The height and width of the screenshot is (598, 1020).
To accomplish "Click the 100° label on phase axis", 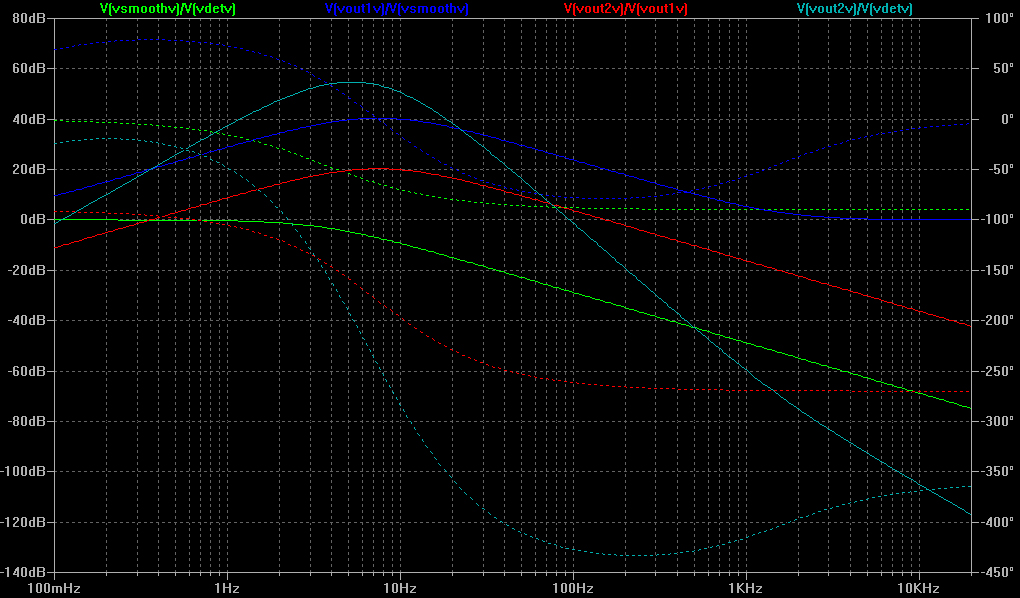I will pyautogui.click(x=997, y=18).
